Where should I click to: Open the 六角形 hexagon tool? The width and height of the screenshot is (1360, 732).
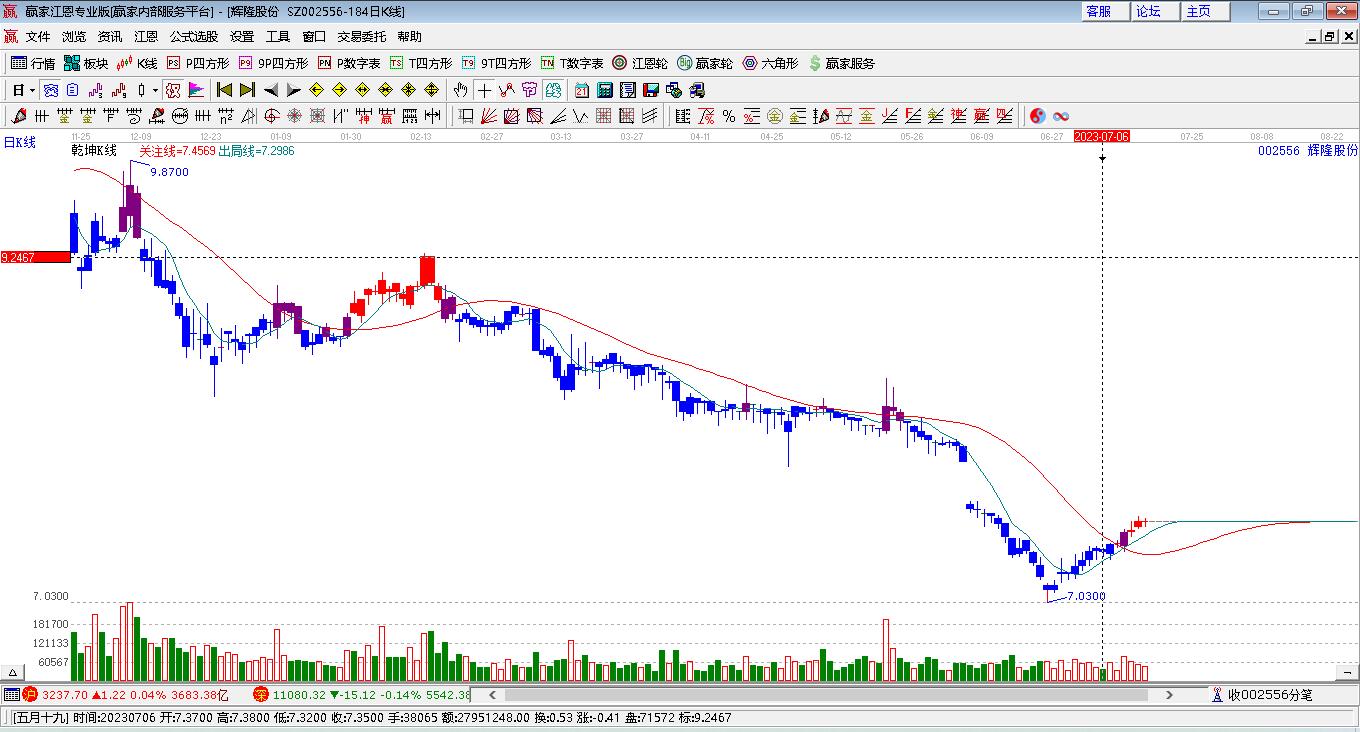[x=770, y=63]
